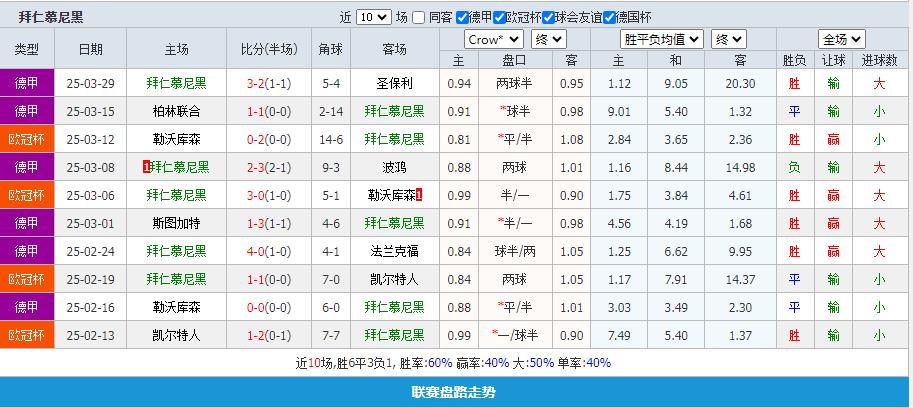Open the 终 dropdown next to 胜平负均值
Image resolution: width=913 pixels, height=408 pixels.
coord(728,40)
